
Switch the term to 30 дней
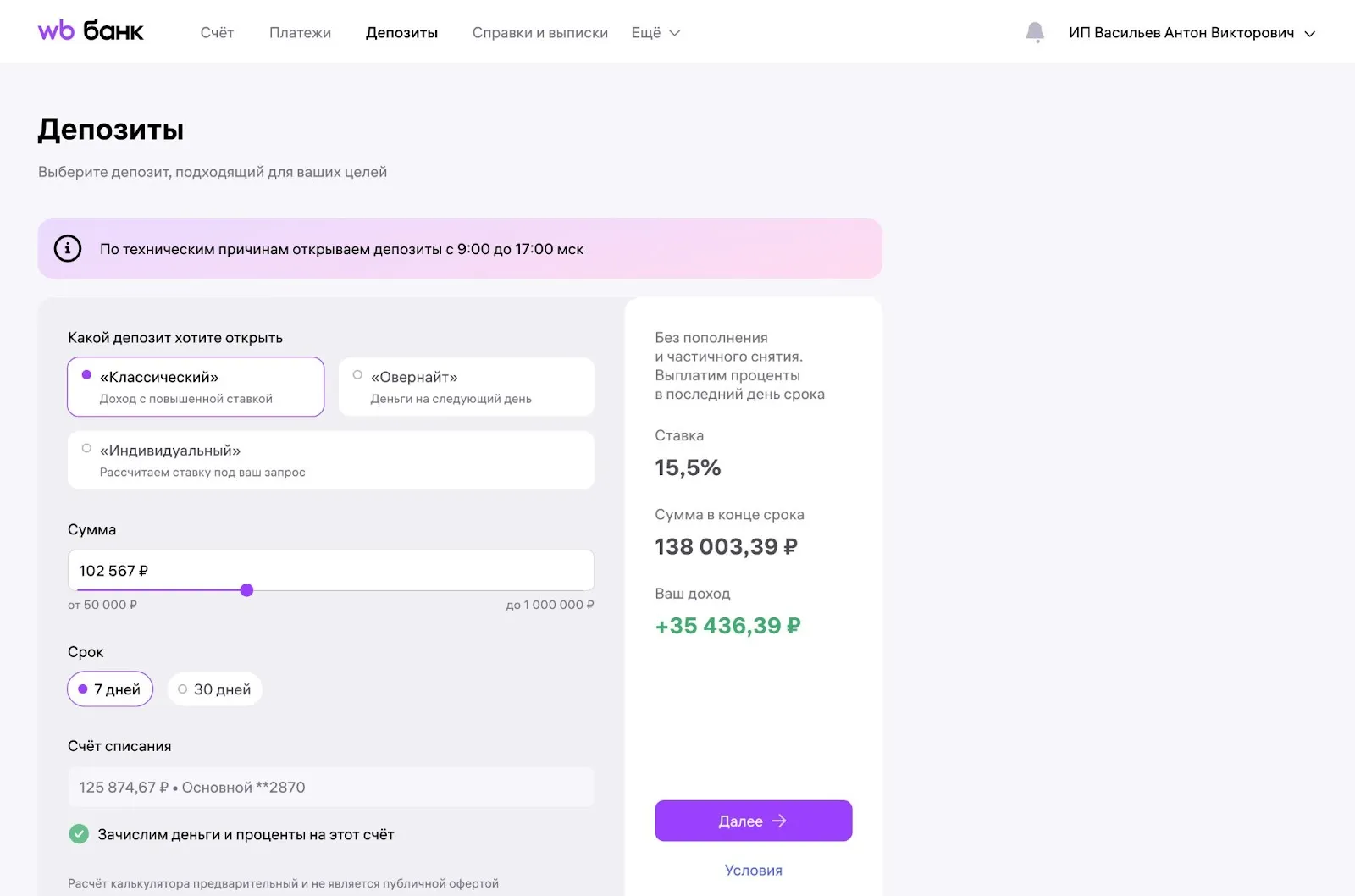(x=215, y=689)
